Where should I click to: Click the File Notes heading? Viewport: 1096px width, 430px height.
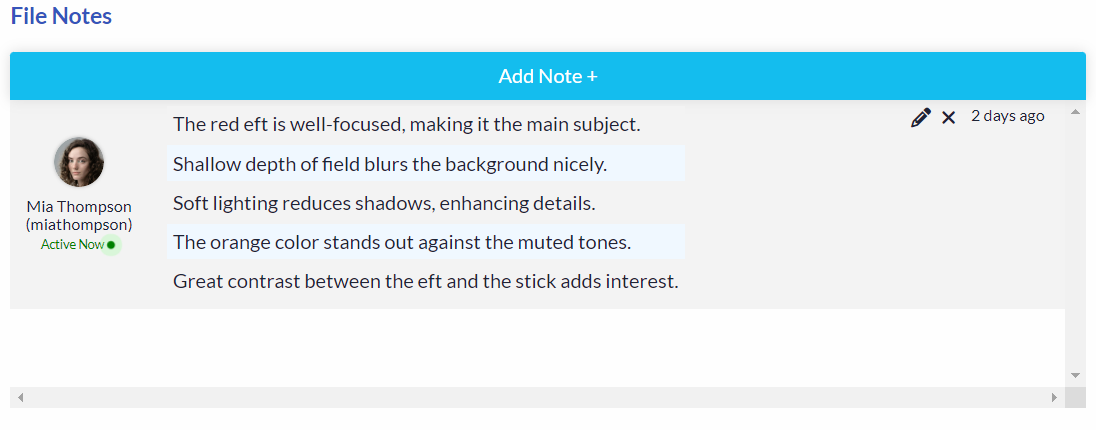[x=62, y=16]
